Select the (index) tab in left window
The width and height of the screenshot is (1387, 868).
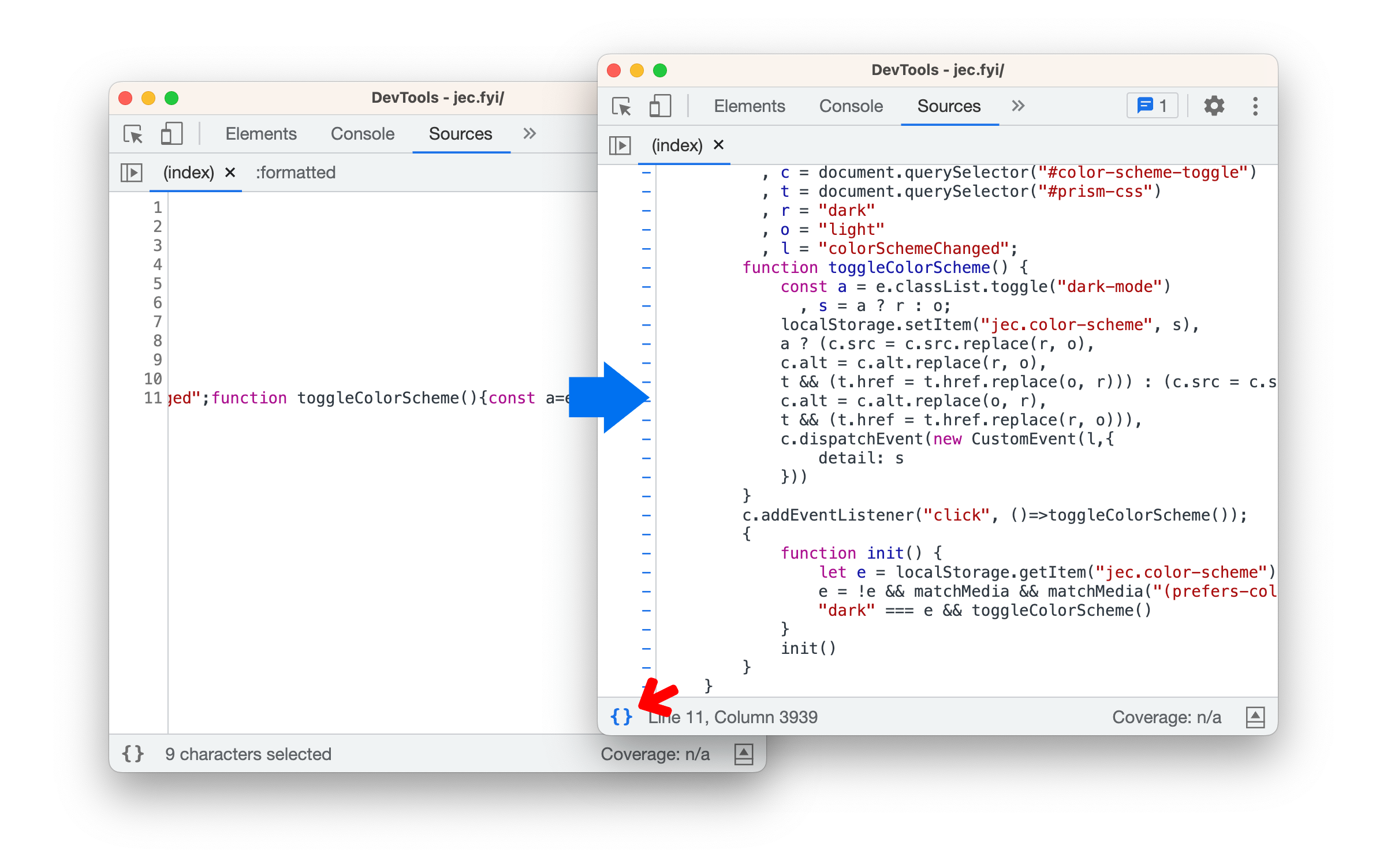(187, 173)
